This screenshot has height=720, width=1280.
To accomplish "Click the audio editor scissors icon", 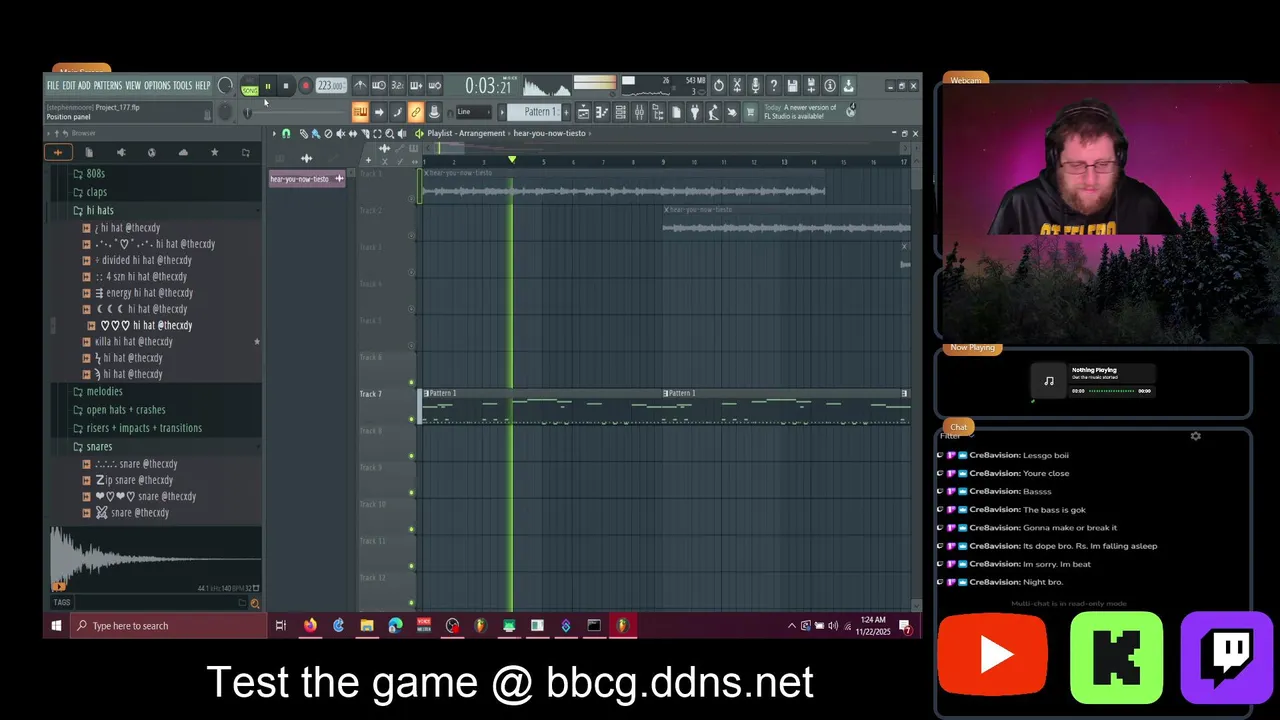I will click(x=737, y=86).
